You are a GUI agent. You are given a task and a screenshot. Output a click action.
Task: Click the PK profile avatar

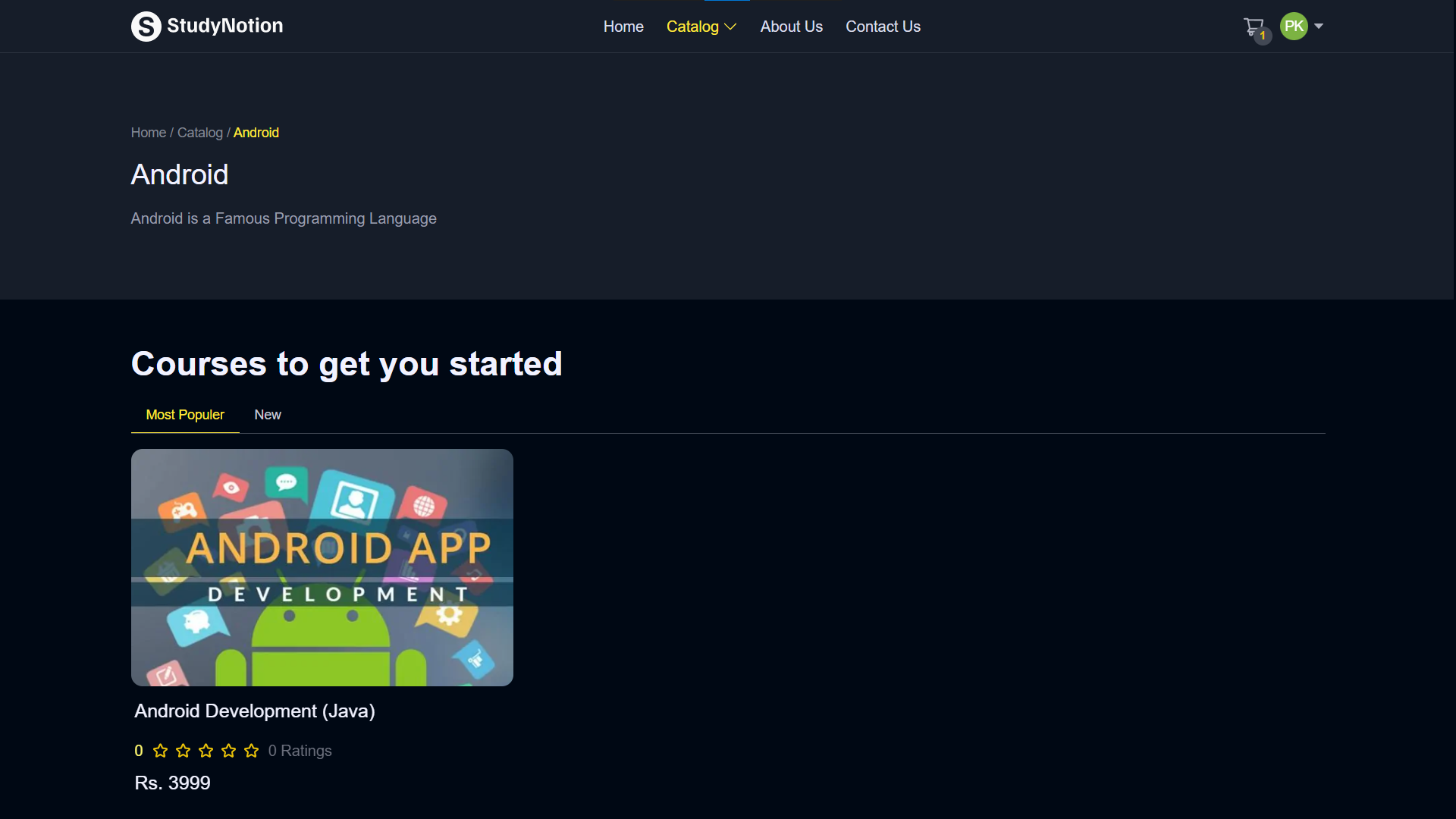(x=1294, y=27)
